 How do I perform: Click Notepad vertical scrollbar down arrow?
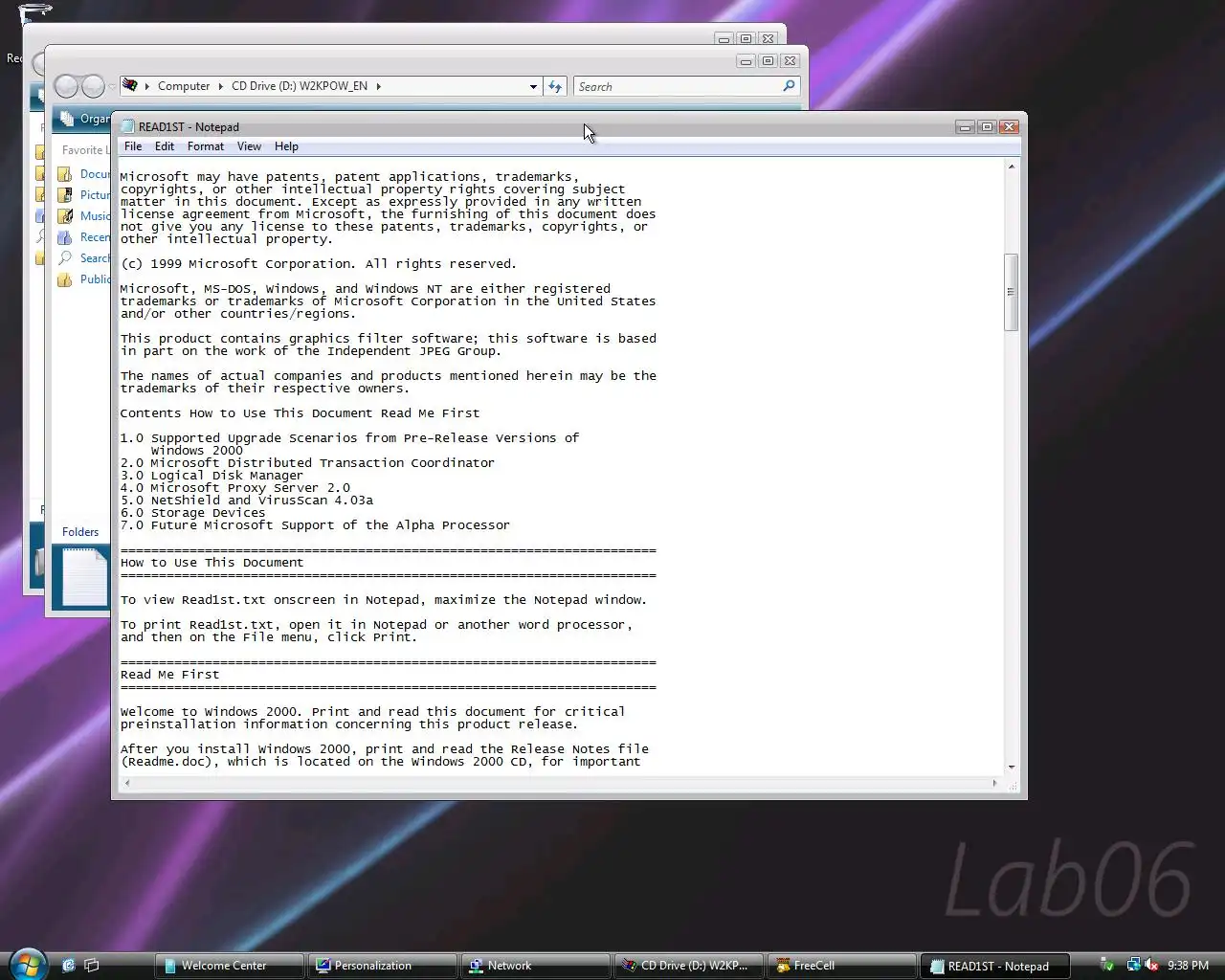(x=1012, y=768)
